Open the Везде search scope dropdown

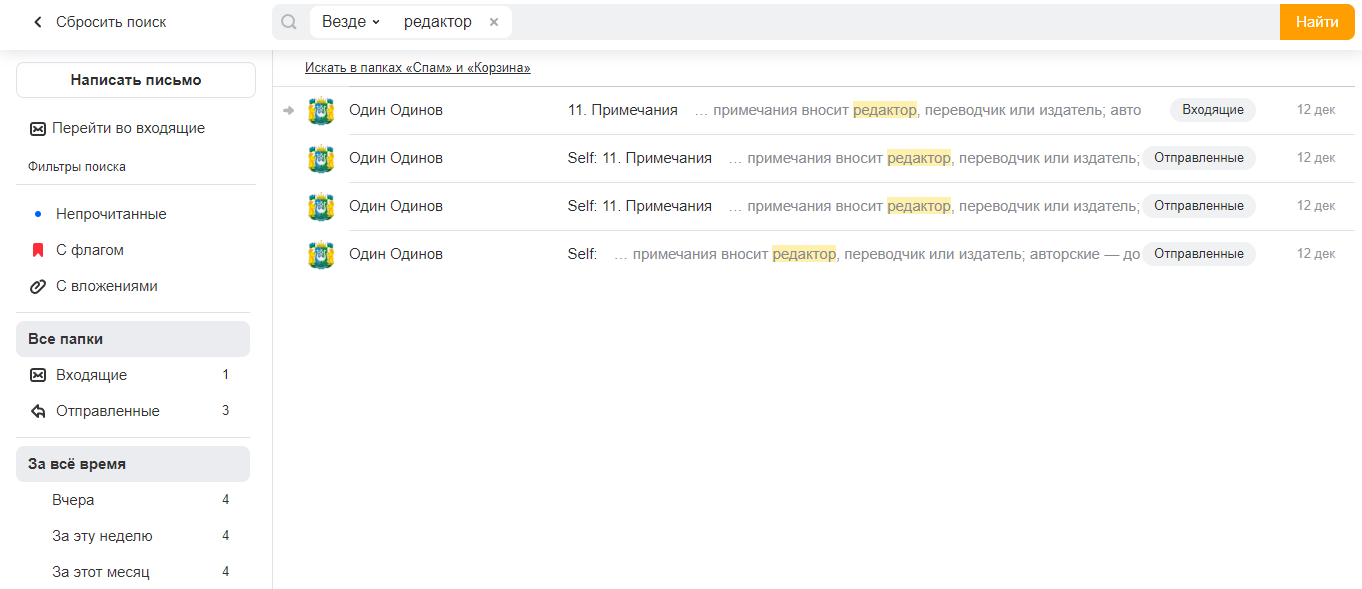(x=350, y=22)
